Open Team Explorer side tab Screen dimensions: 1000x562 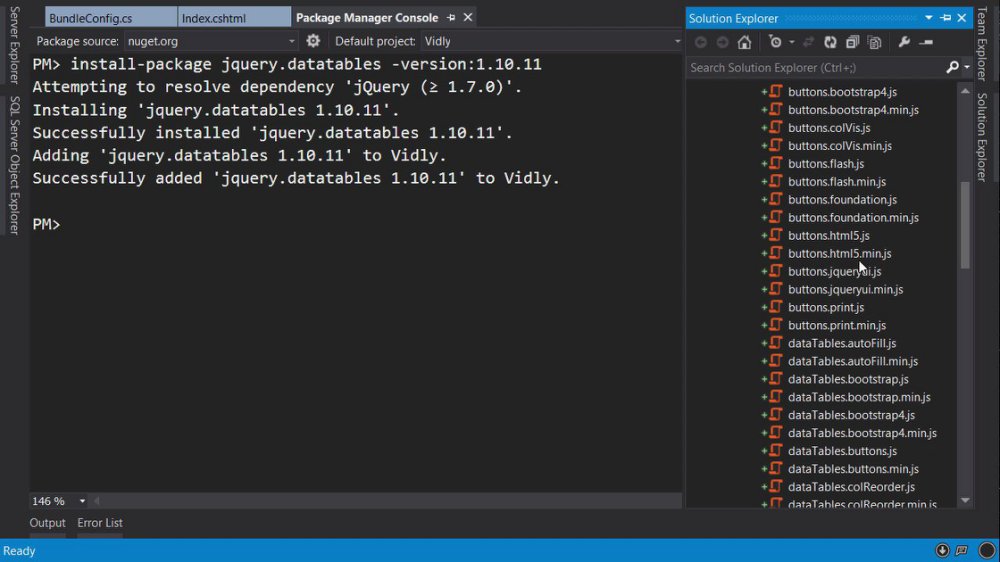tap(982, 43)
